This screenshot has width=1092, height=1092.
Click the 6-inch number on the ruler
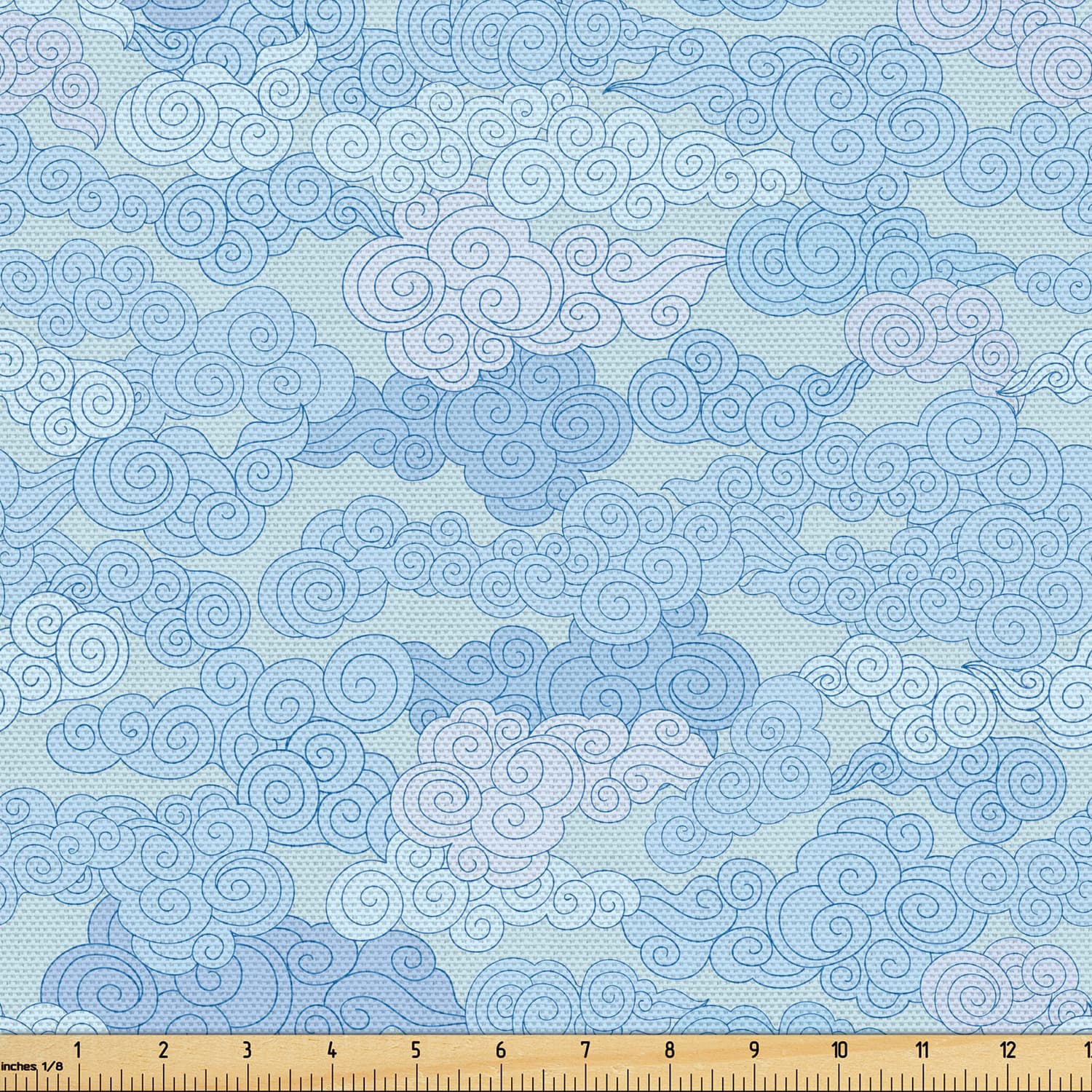500,1049
